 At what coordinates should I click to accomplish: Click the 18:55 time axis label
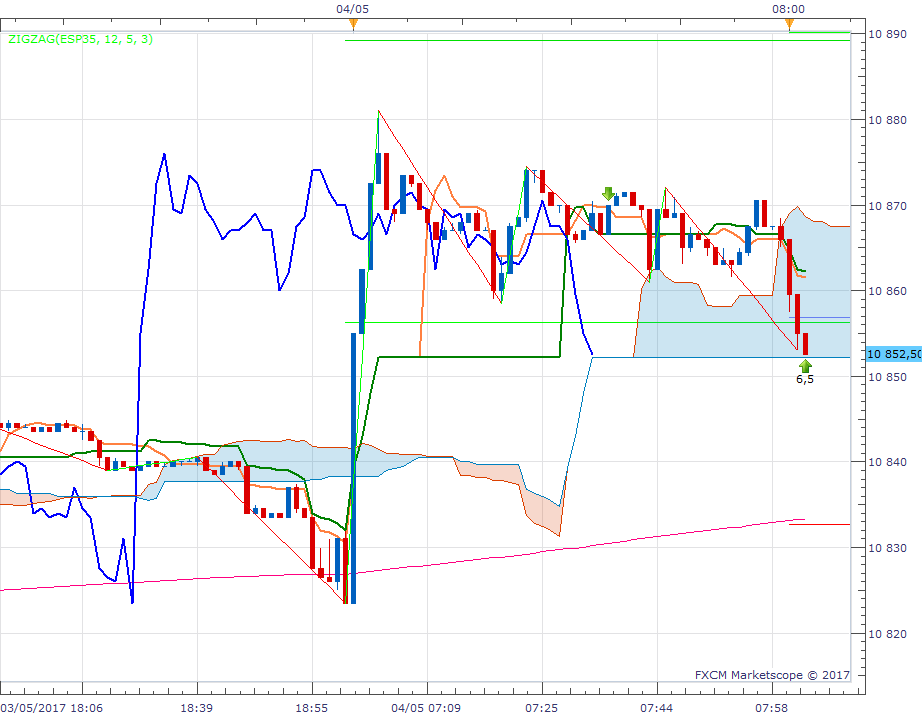[311, 708]
